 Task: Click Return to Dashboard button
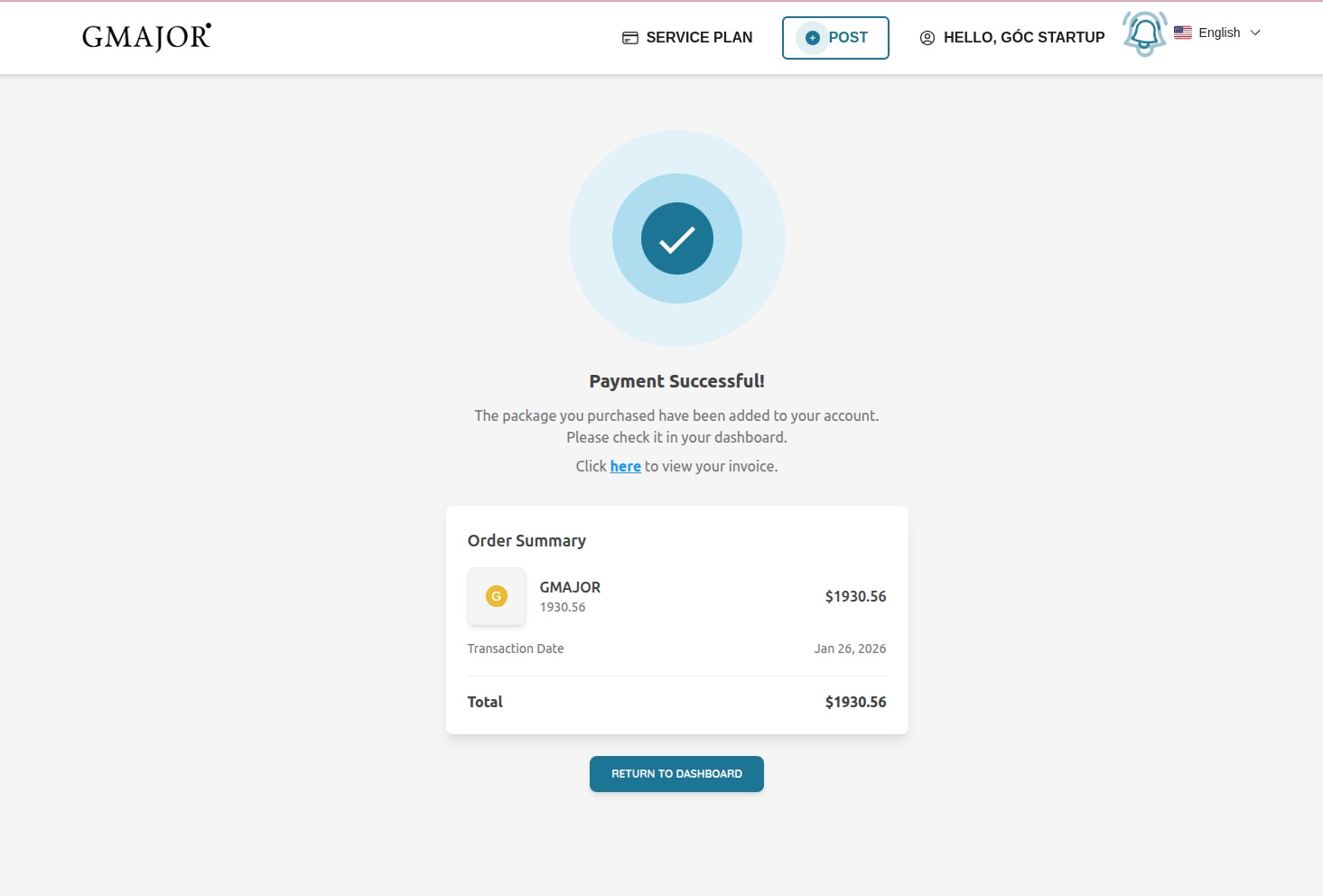(676, 774)
